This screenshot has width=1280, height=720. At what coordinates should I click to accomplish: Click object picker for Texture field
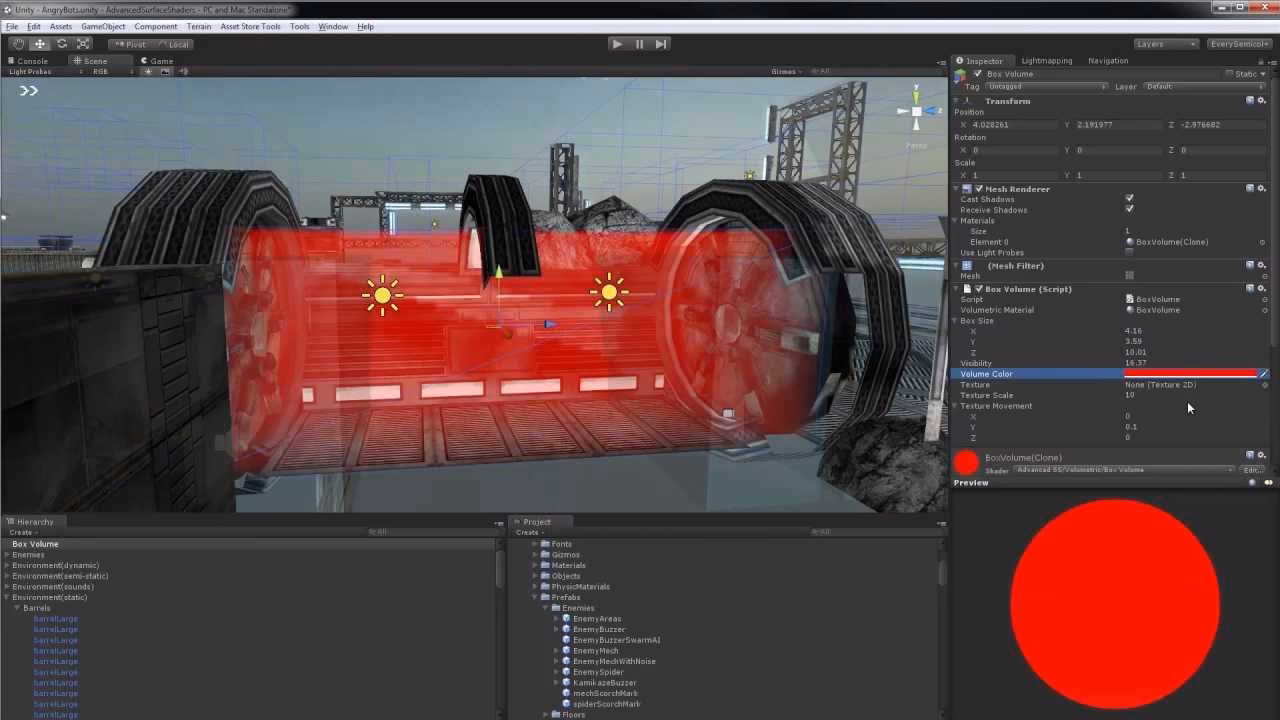[x=1263, y=385]
